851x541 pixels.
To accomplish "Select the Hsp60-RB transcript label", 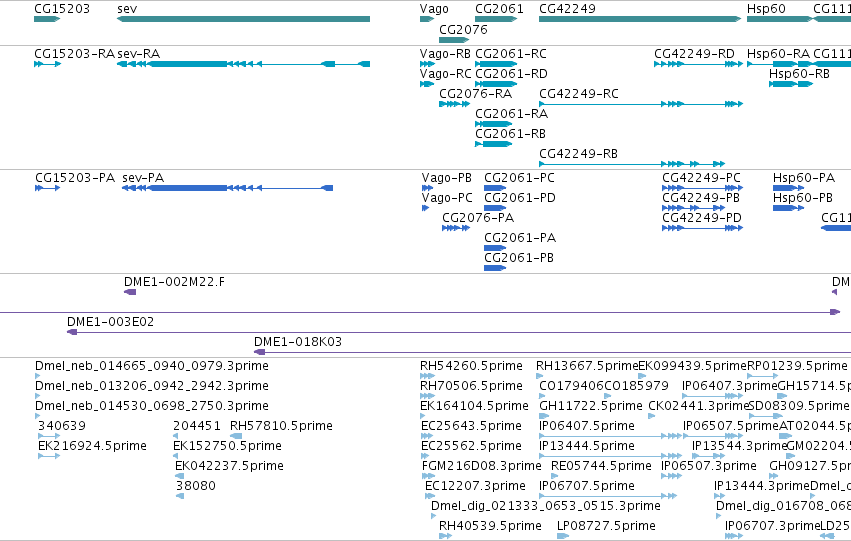I will coord(799,74).
